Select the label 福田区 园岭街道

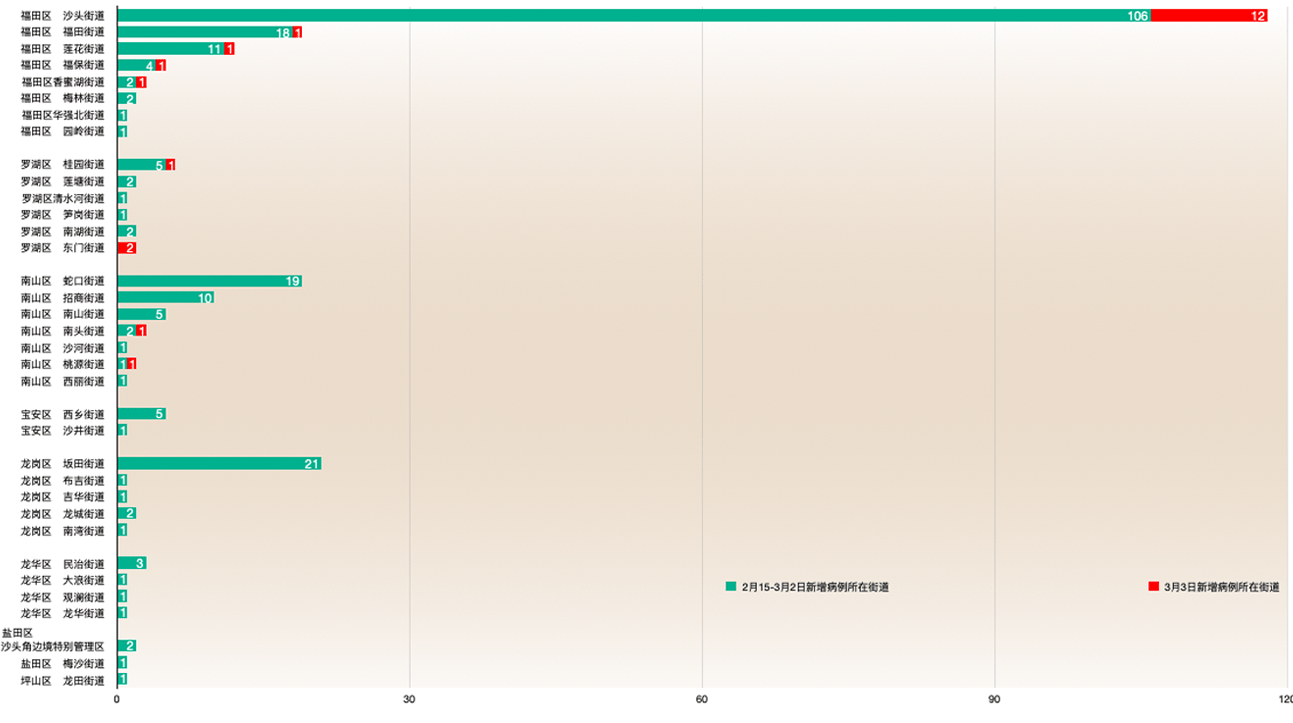(62, 131)
